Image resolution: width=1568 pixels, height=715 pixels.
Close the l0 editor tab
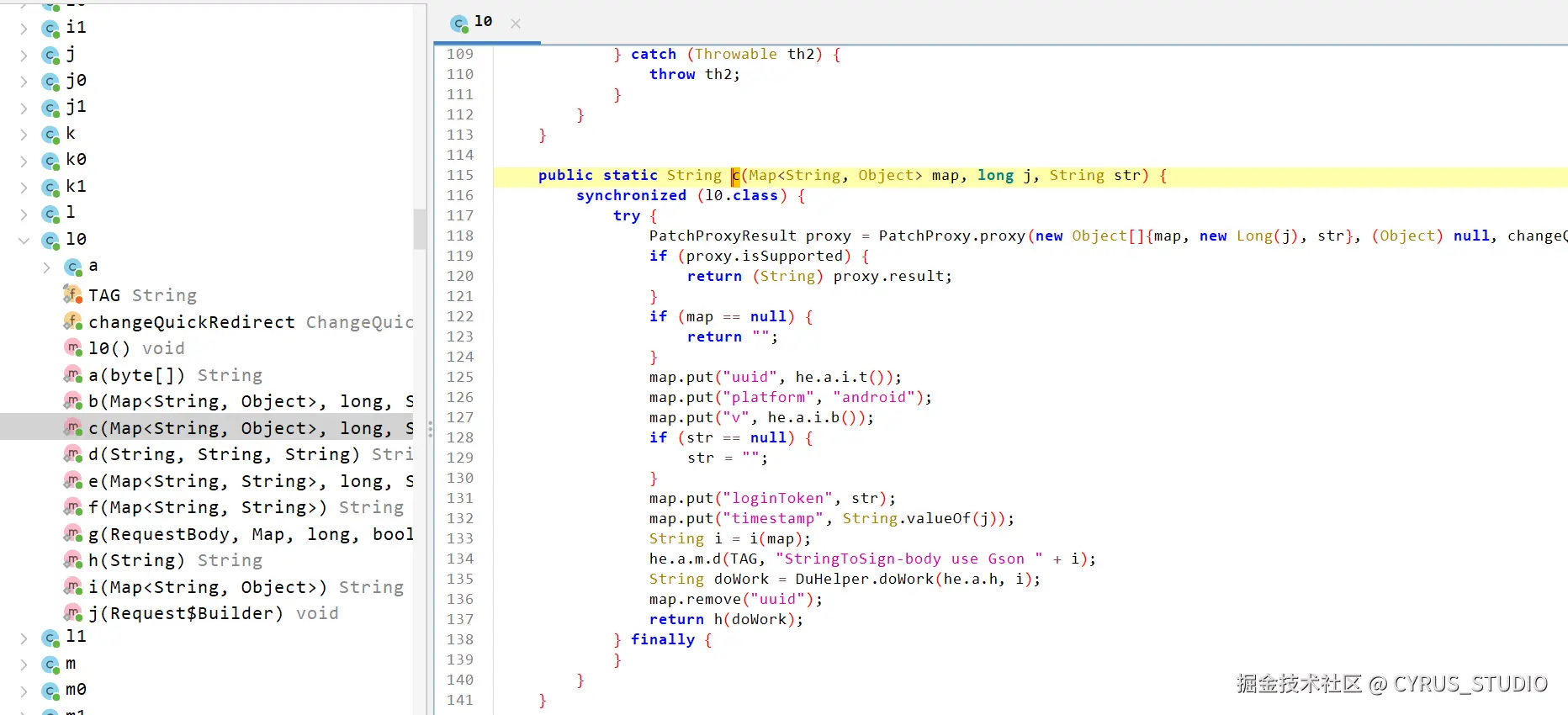tap(516, 24)
